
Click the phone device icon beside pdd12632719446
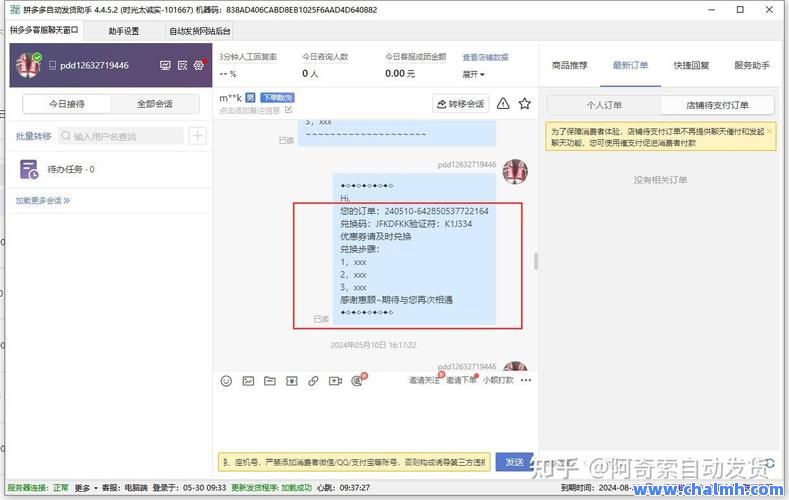tap(52, 65)
